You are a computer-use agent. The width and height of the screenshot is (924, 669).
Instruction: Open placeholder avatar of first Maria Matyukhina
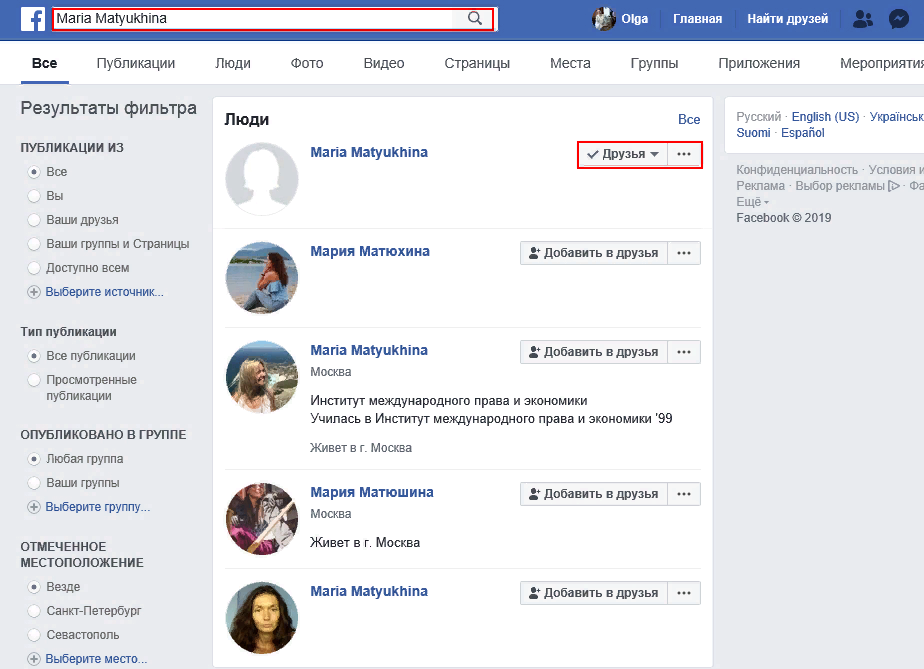262,179
